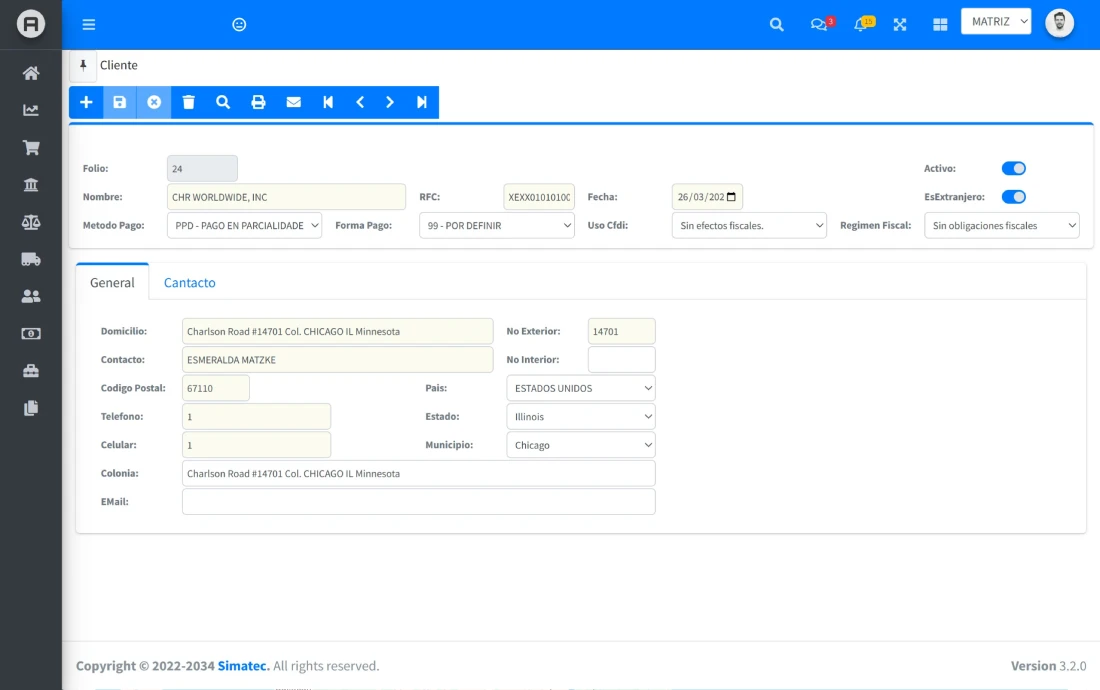The image size is (1100, 690).
Task: Click the smiley face icon in header
Action: pos(239,25)
